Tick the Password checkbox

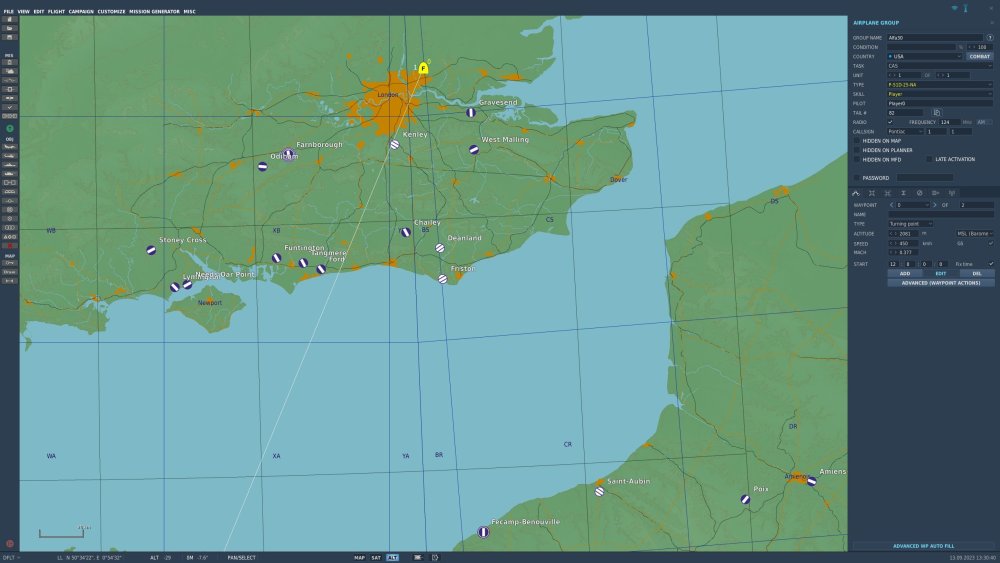(x=856, y=178)
